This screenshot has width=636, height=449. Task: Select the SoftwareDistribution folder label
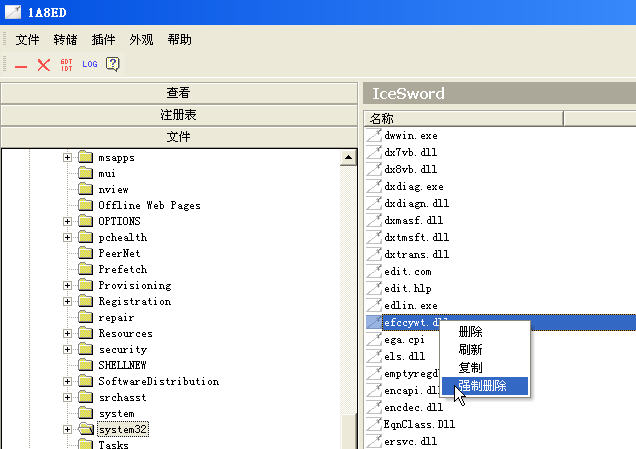pos(159,381)
